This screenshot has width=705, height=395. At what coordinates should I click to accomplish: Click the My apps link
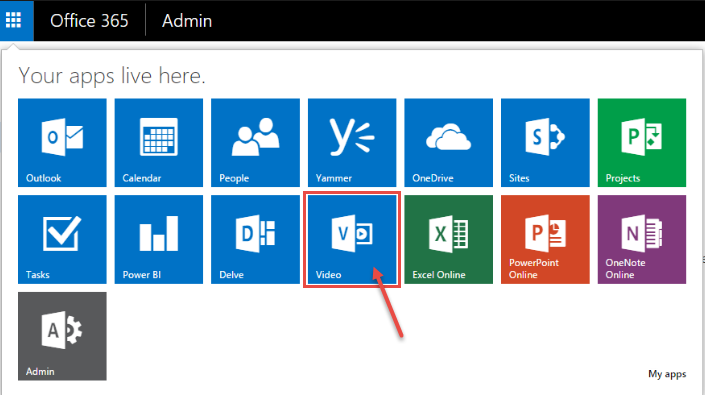click(667, 374)
